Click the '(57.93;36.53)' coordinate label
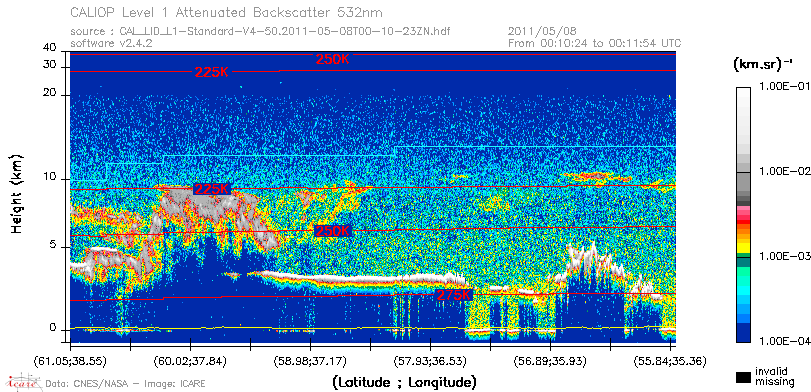Viewport: 811px width, 392px height. tap(430, 360)
